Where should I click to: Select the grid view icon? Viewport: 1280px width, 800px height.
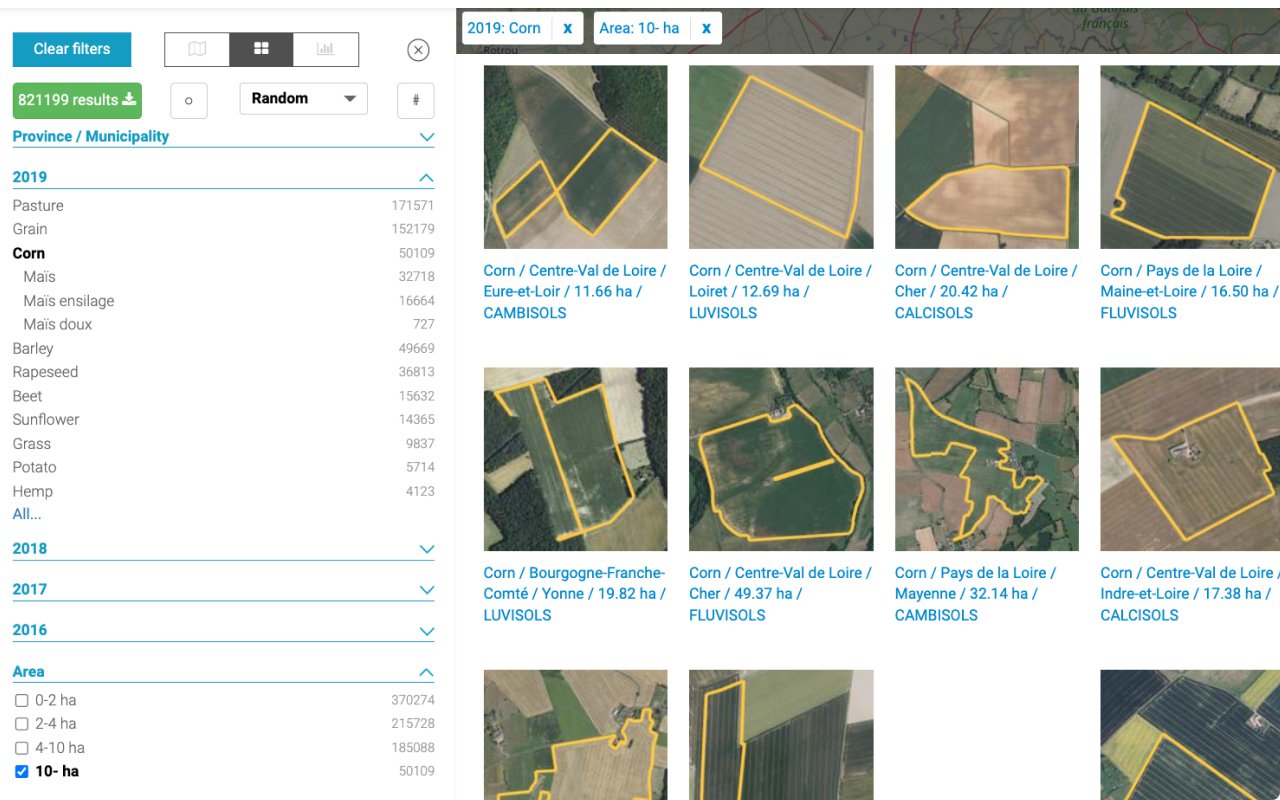[x=261, y=49]
